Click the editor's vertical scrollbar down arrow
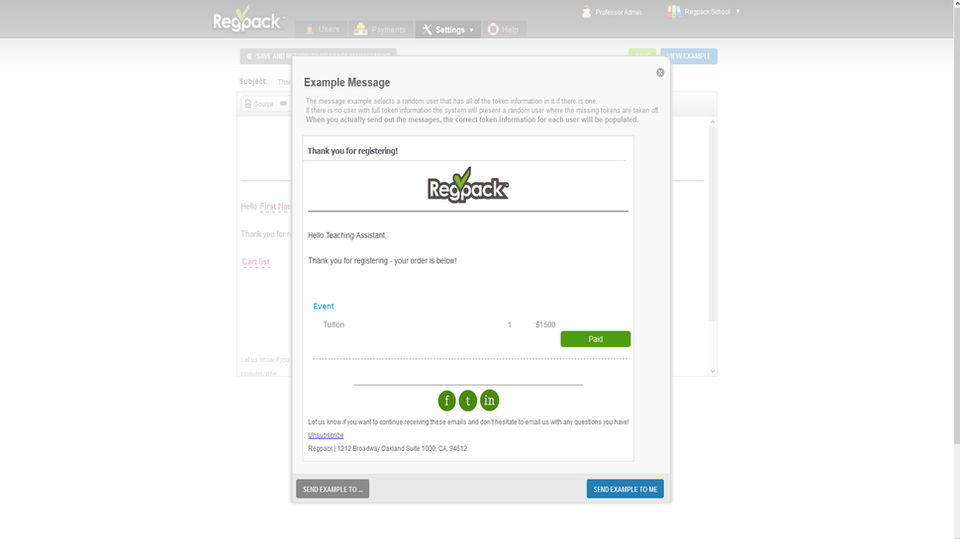960x539 pixels. (x=713, y=371)
